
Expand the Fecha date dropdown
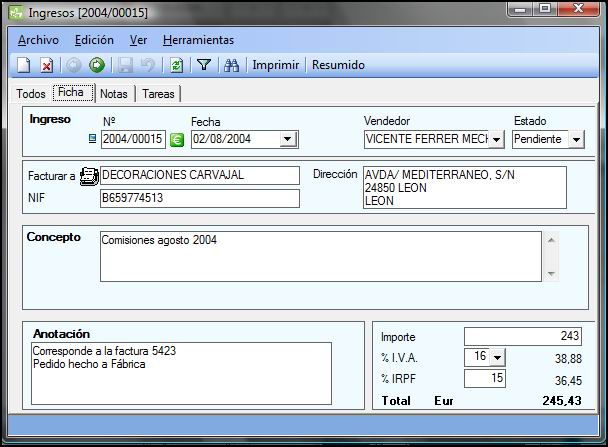point(288,139)
